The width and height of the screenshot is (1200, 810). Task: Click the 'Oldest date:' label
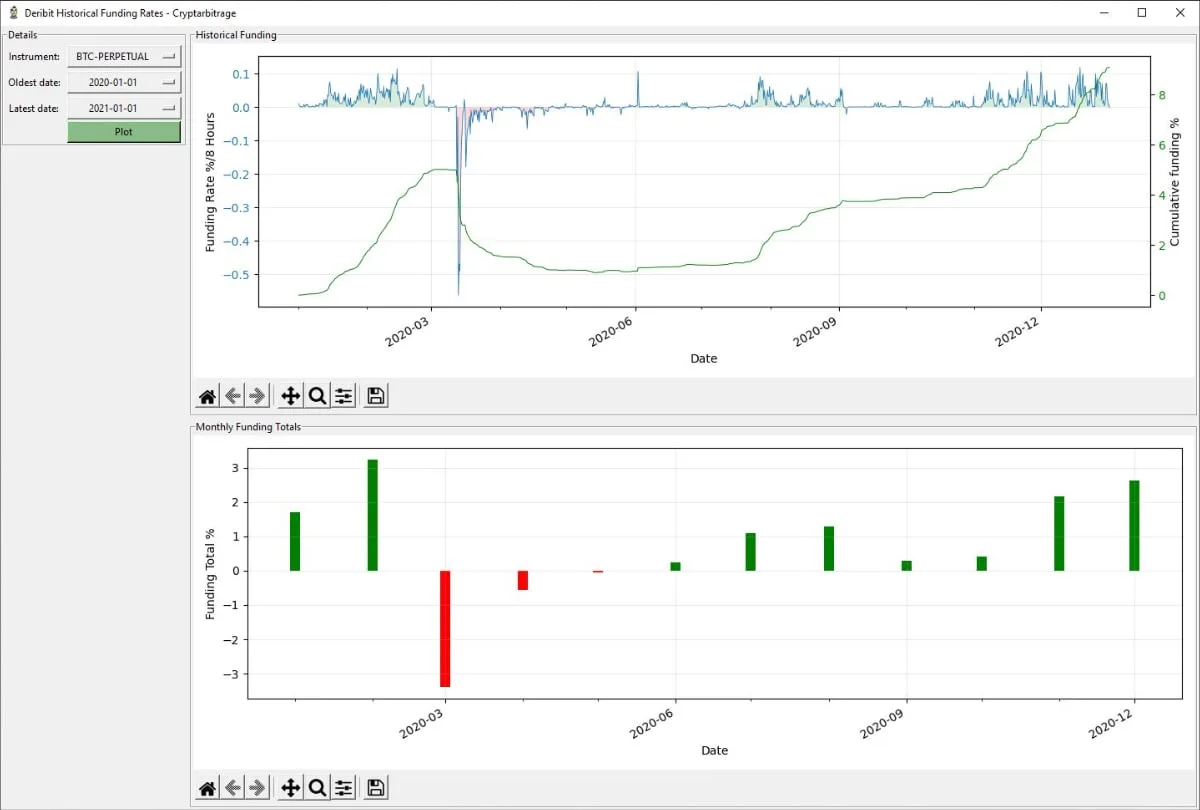[x=34, y=83]
